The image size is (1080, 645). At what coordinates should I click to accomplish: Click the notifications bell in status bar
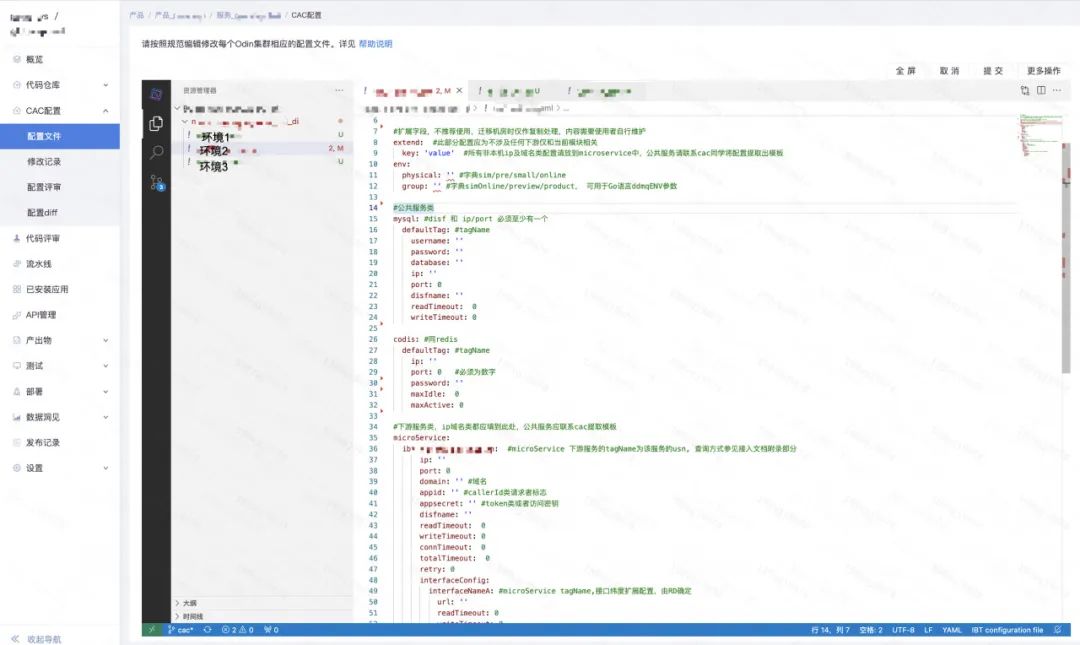pyautogui.click(x=1057, y=630)
